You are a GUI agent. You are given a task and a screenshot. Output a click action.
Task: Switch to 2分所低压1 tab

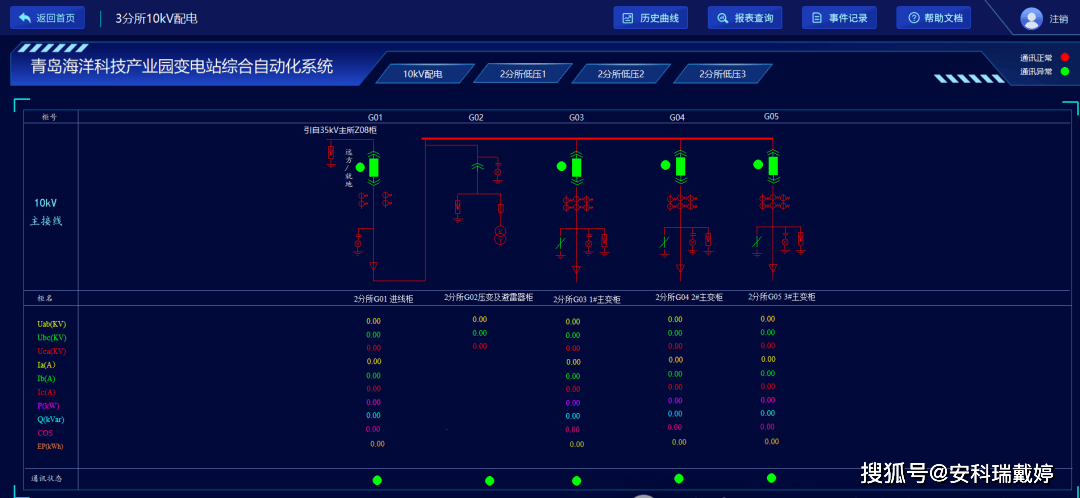523,73
